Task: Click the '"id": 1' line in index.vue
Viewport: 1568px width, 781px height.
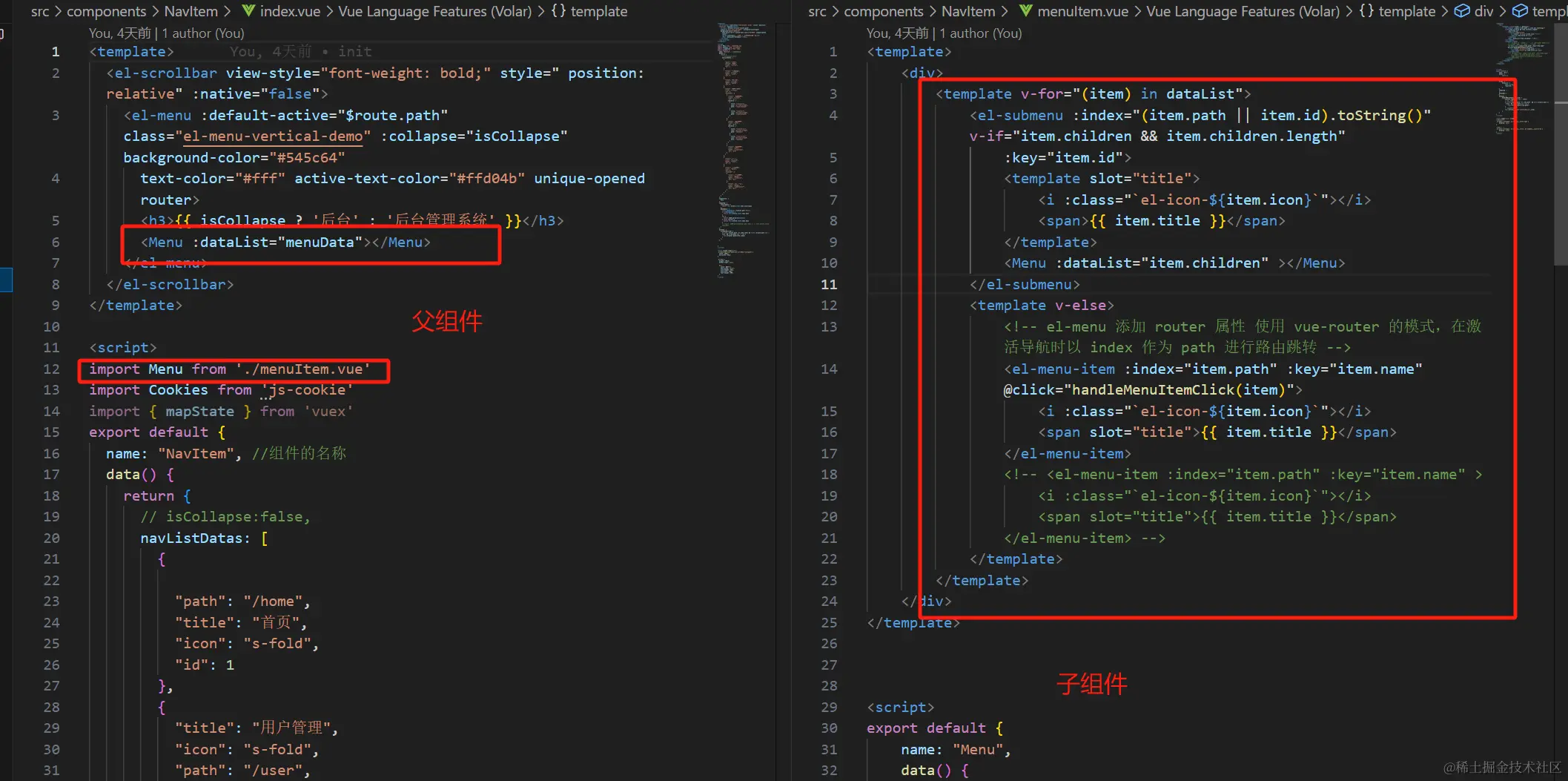Action: tap(205, 665)
